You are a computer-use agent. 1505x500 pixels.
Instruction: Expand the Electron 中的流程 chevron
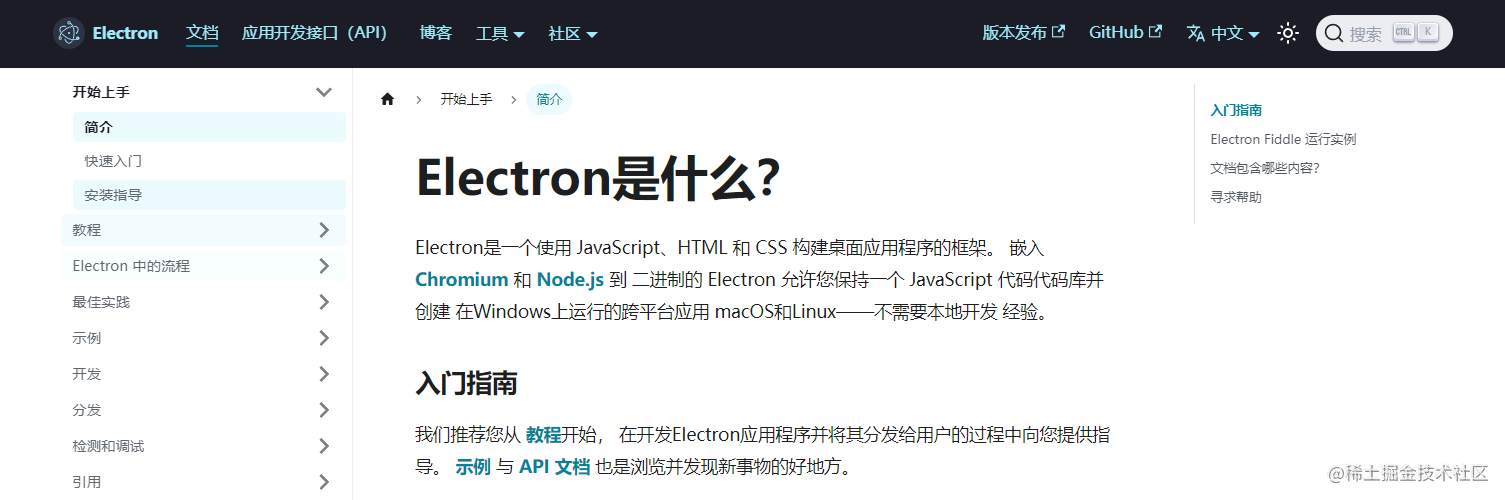324,266
